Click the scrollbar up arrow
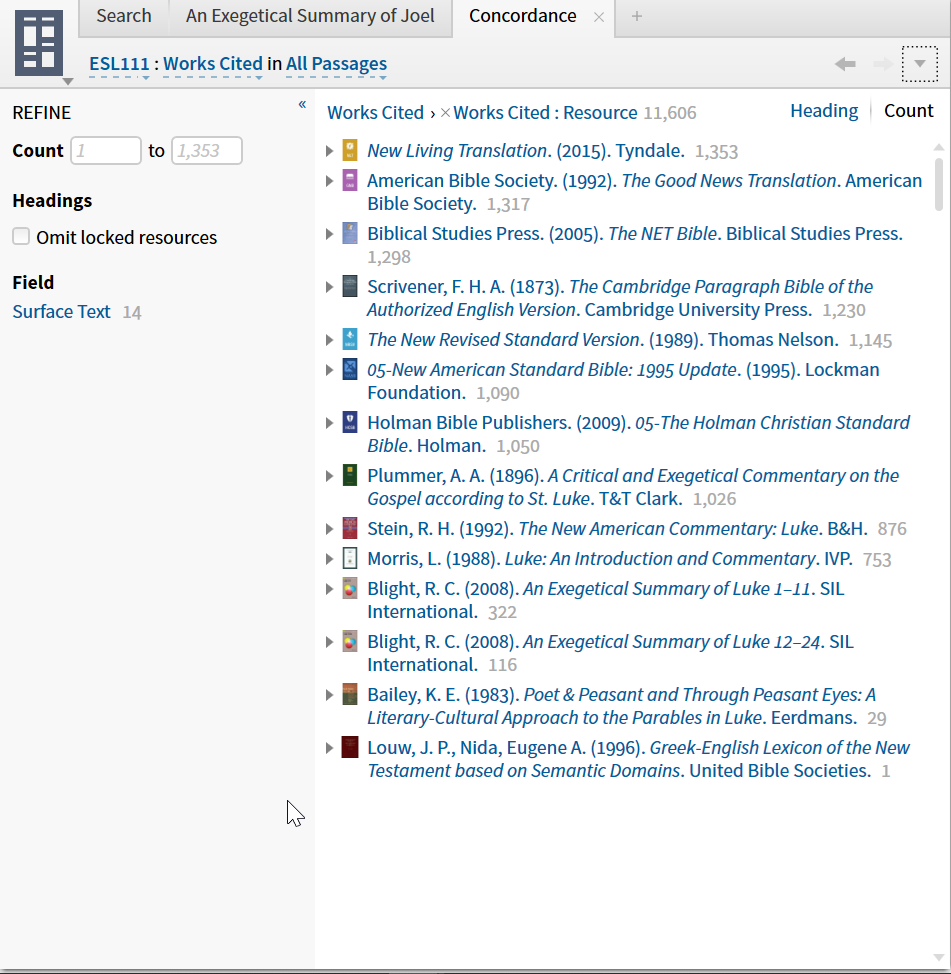The image size is (951, 974). [x=939, y=147]
